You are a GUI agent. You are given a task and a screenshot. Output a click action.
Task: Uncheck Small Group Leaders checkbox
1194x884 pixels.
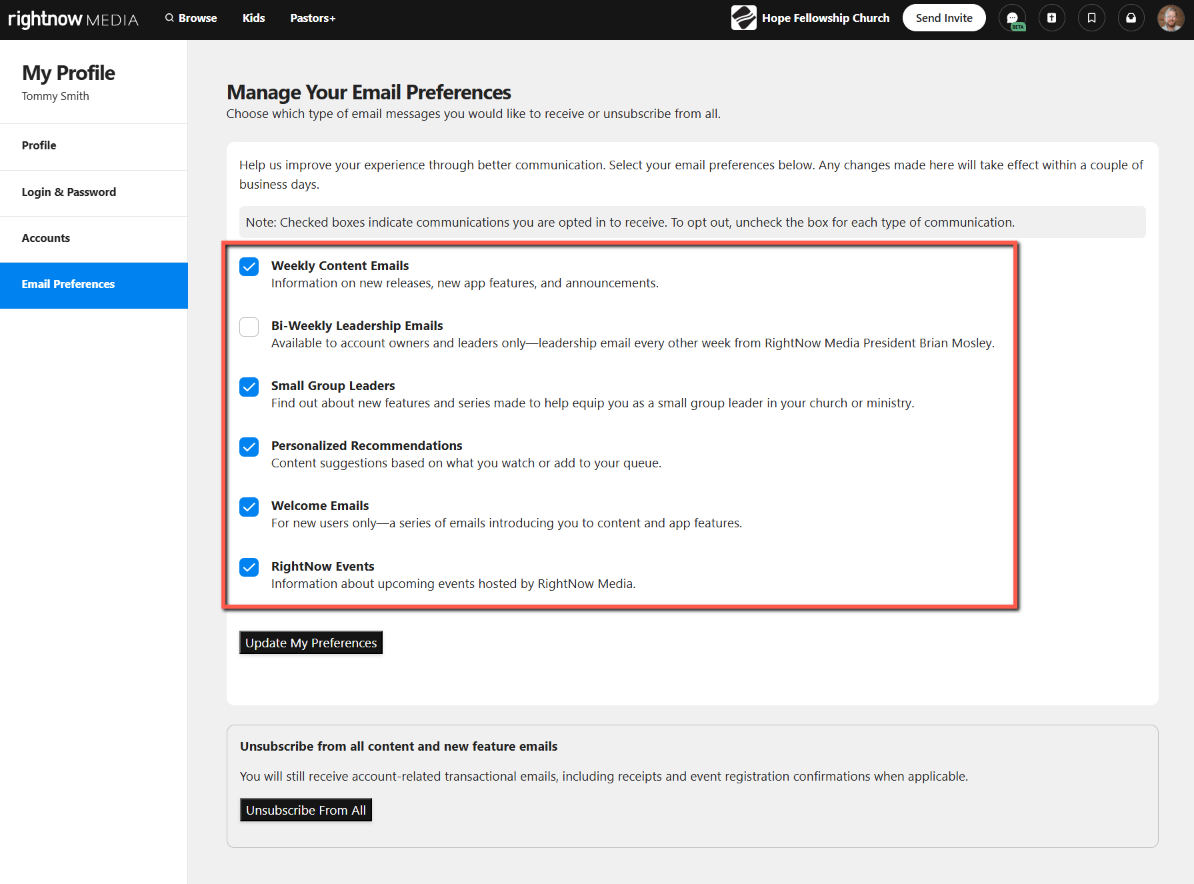tap(249, 387)
